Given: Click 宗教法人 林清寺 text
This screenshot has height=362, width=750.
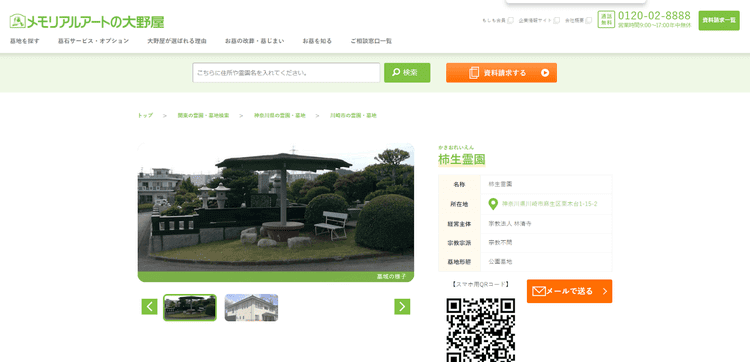Looking at the screenshot, I should point(510,223).
